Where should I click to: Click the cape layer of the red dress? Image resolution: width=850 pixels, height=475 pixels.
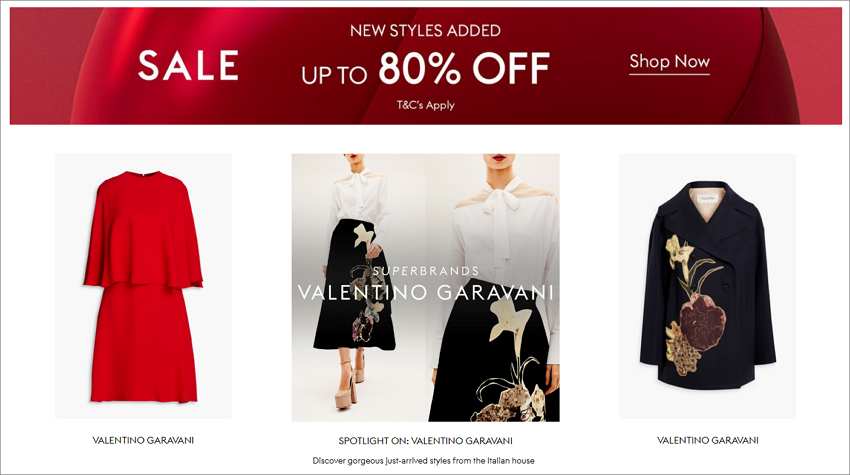coord(143,230)
